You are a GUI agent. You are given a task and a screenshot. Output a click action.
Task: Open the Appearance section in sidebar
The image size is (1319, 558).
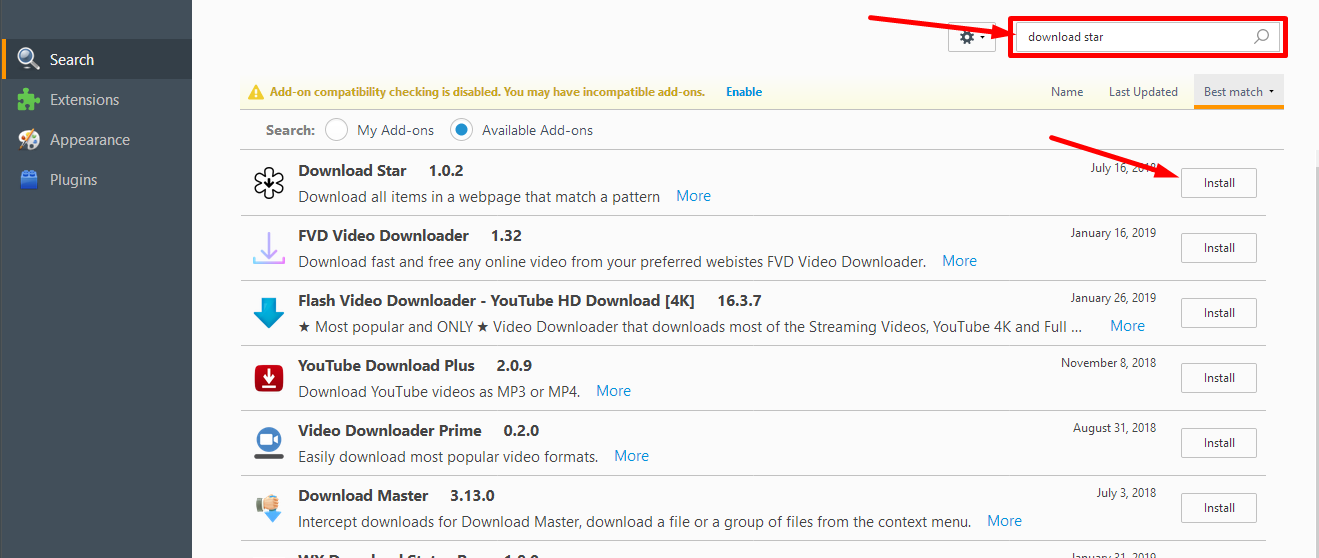(x=96, y=140)
